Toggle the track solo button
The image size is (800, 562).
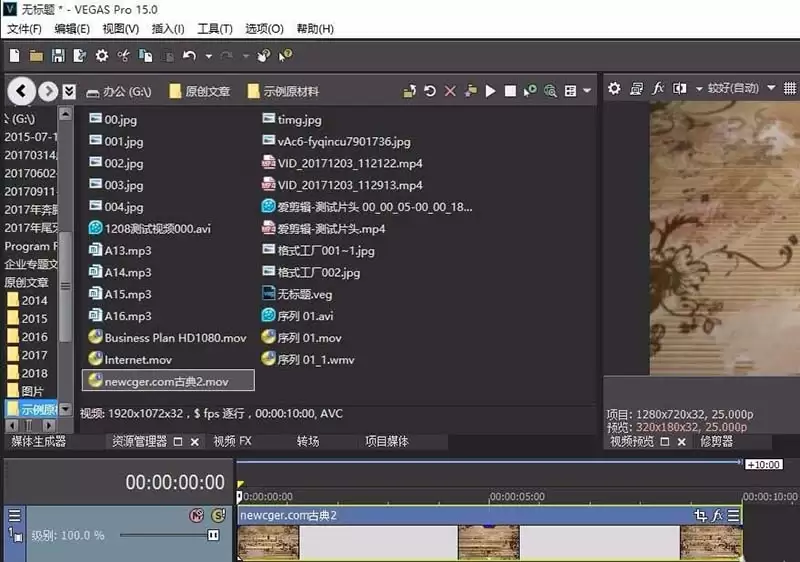(x=218, y=516)
